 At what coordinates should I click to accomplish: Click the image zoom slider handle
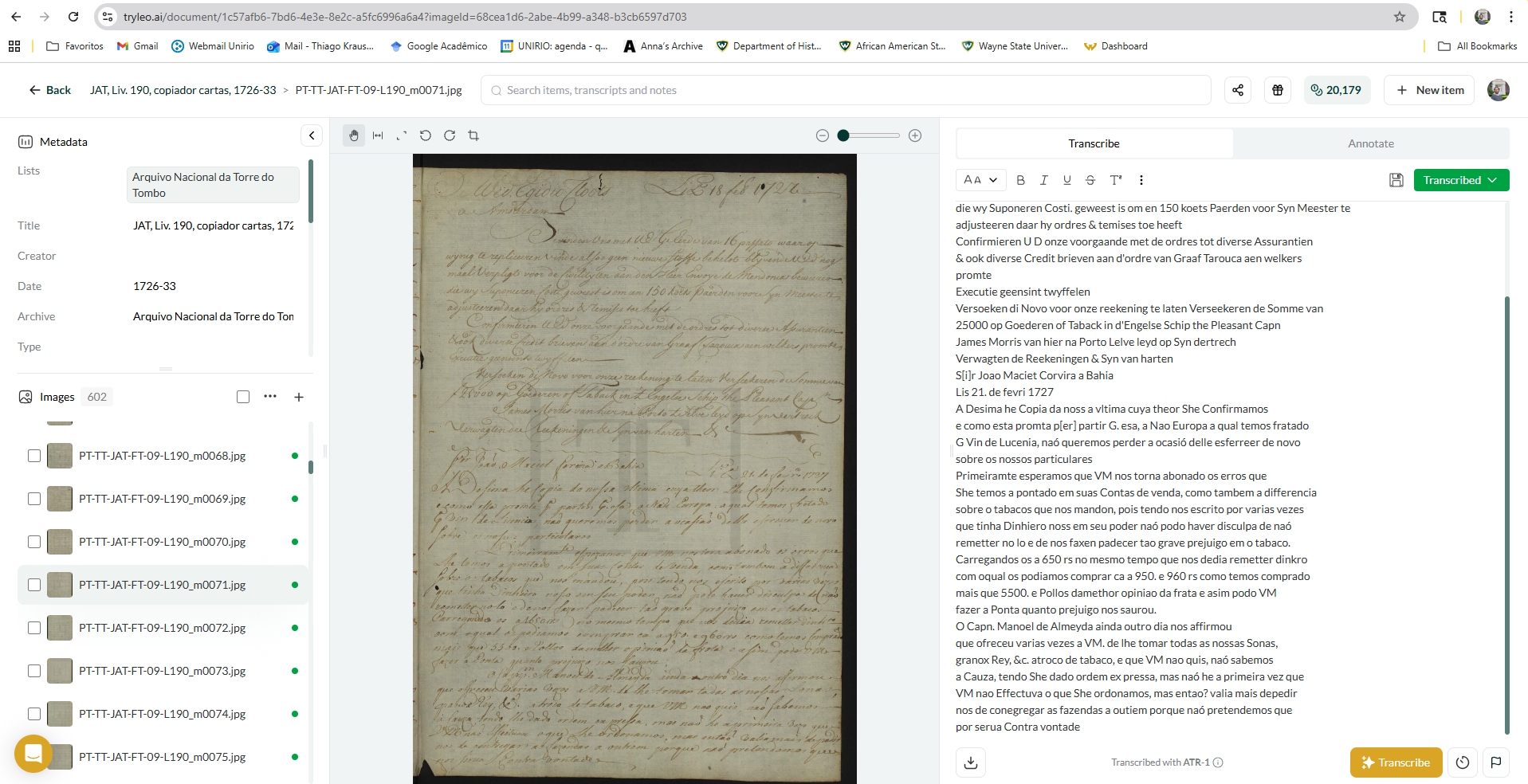tap(843, 135)
